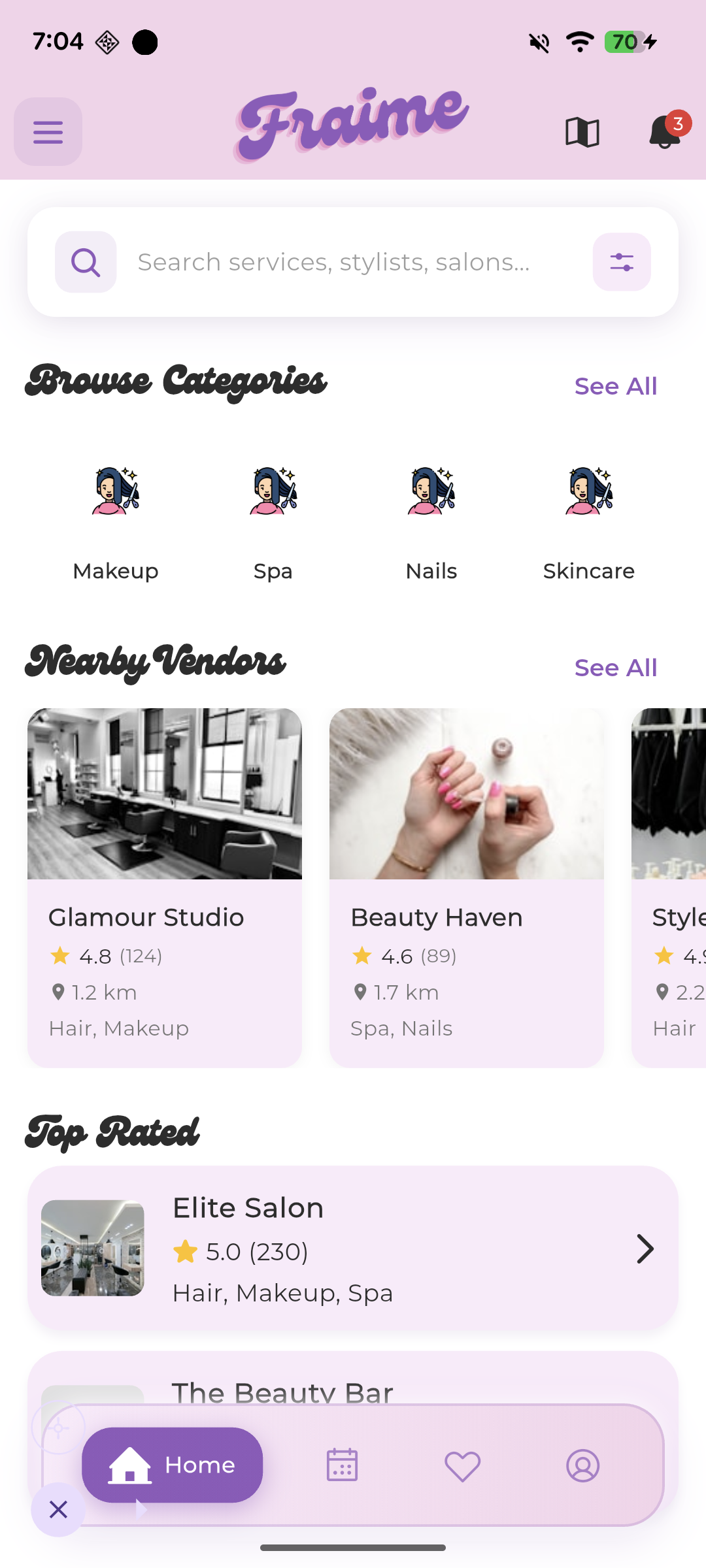The width and height of the screenshot is (706, 1568).
Task: Open search filter settings icon
Action: coord(622,262)
